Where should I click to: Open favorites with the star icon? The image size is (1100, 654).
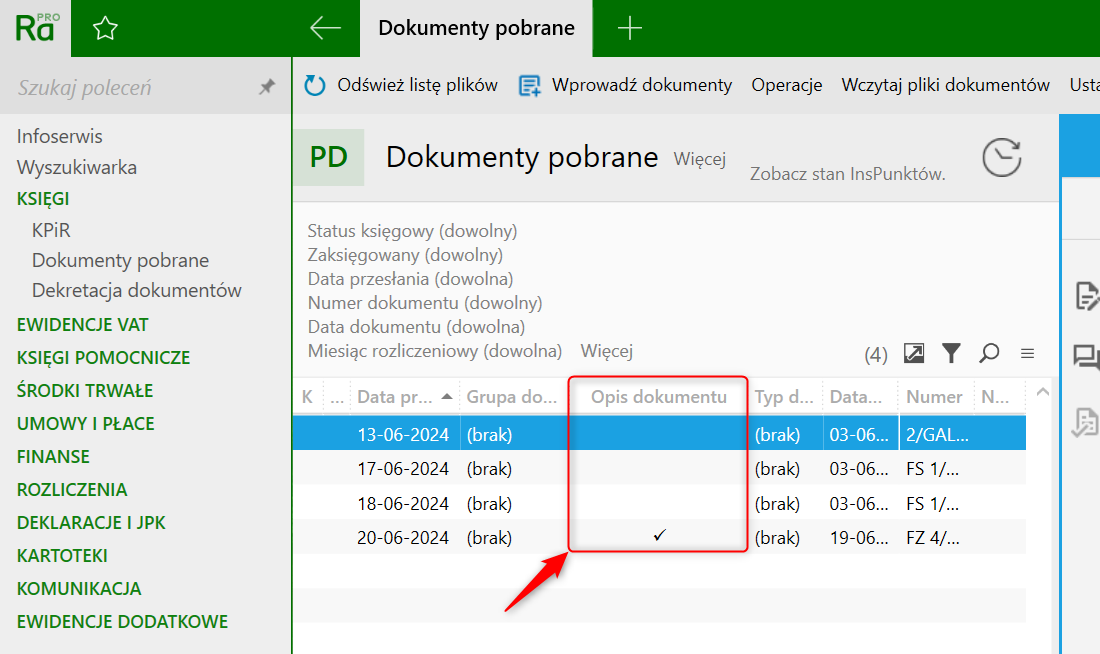(x=105, y=28)
